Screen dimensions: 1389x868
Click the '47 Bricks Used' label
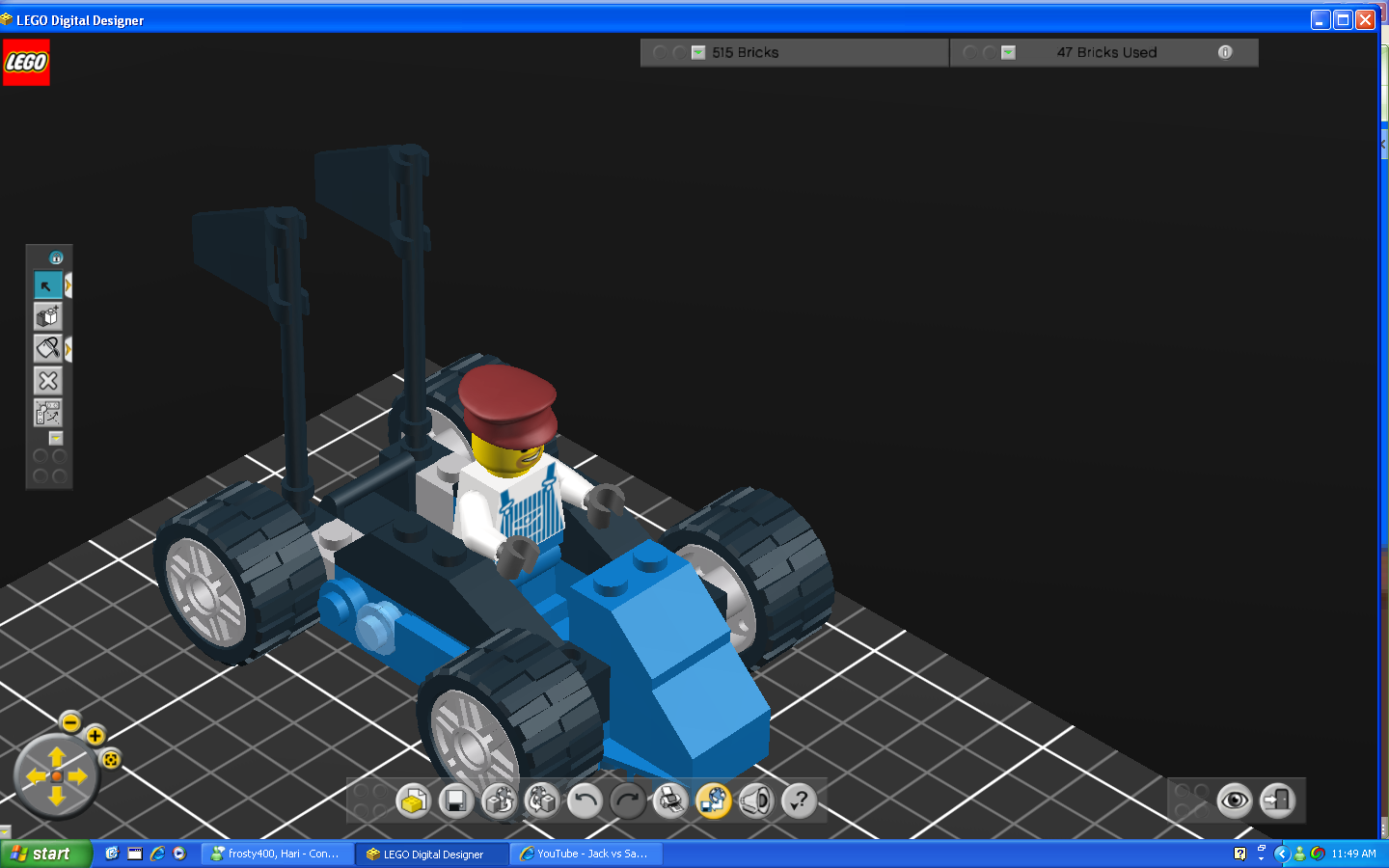click(x=1106, y=52)
